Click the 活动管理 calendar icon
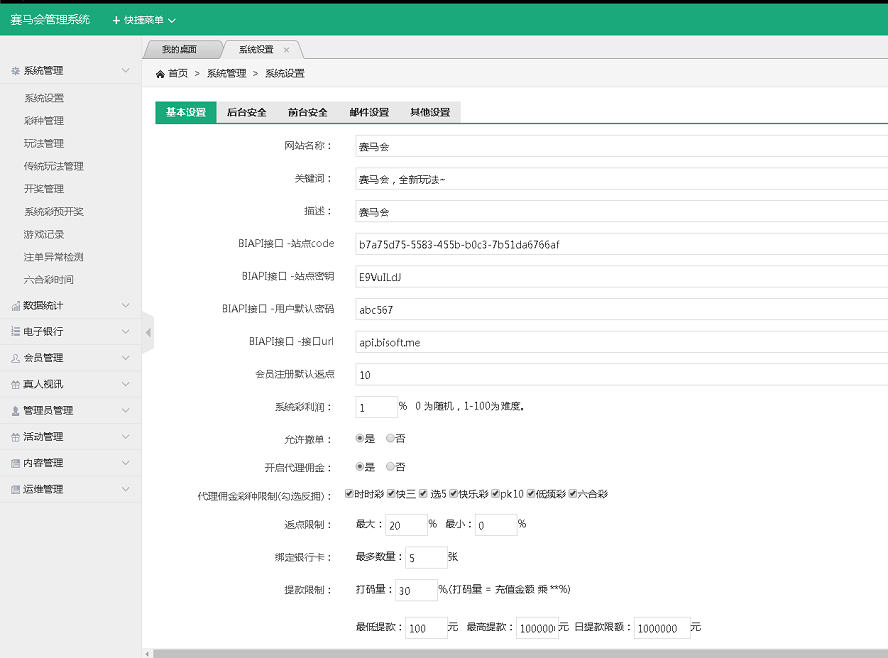 point(16,436)
